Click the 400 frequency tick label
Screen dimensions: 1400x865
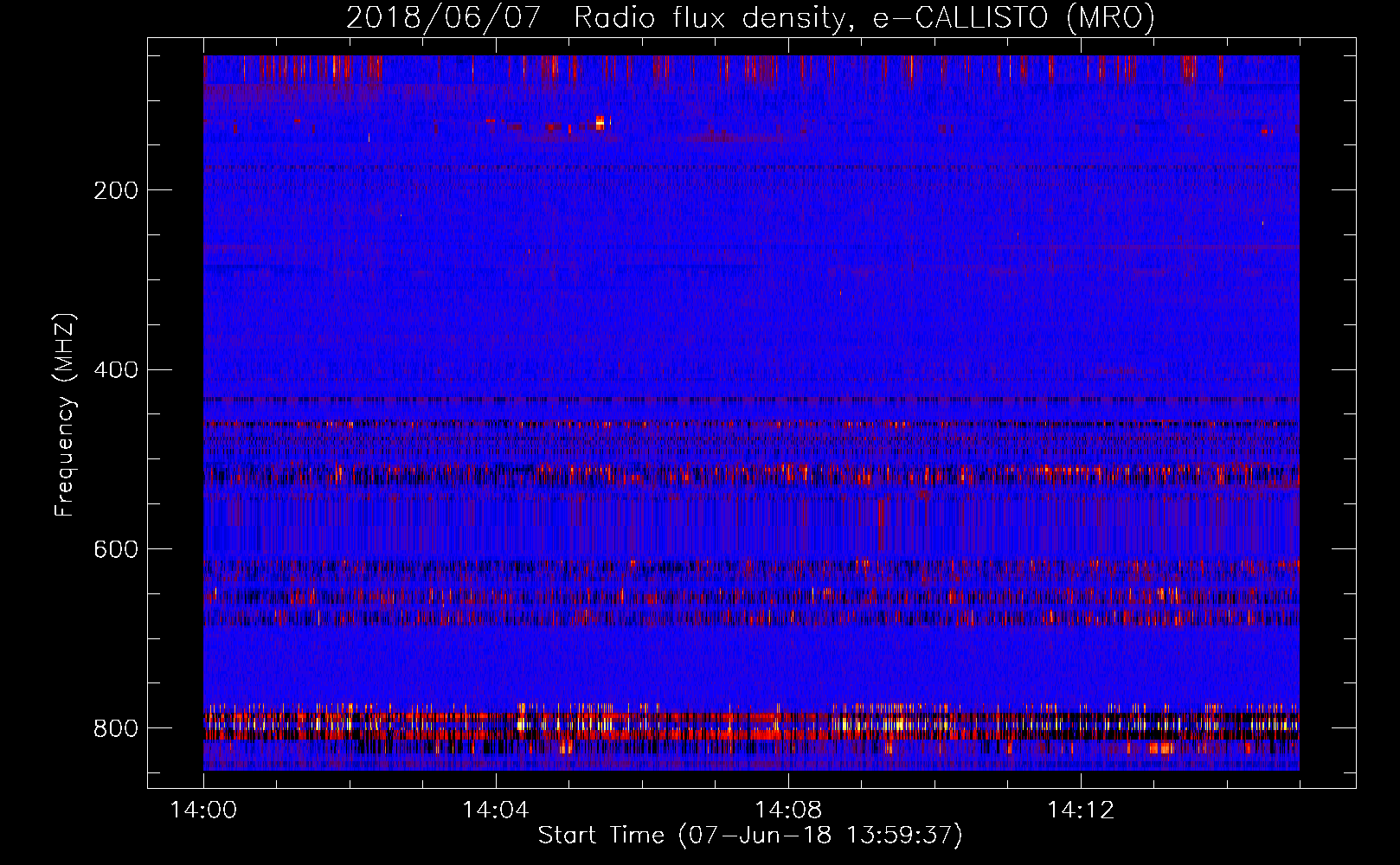tap(116, 370)
